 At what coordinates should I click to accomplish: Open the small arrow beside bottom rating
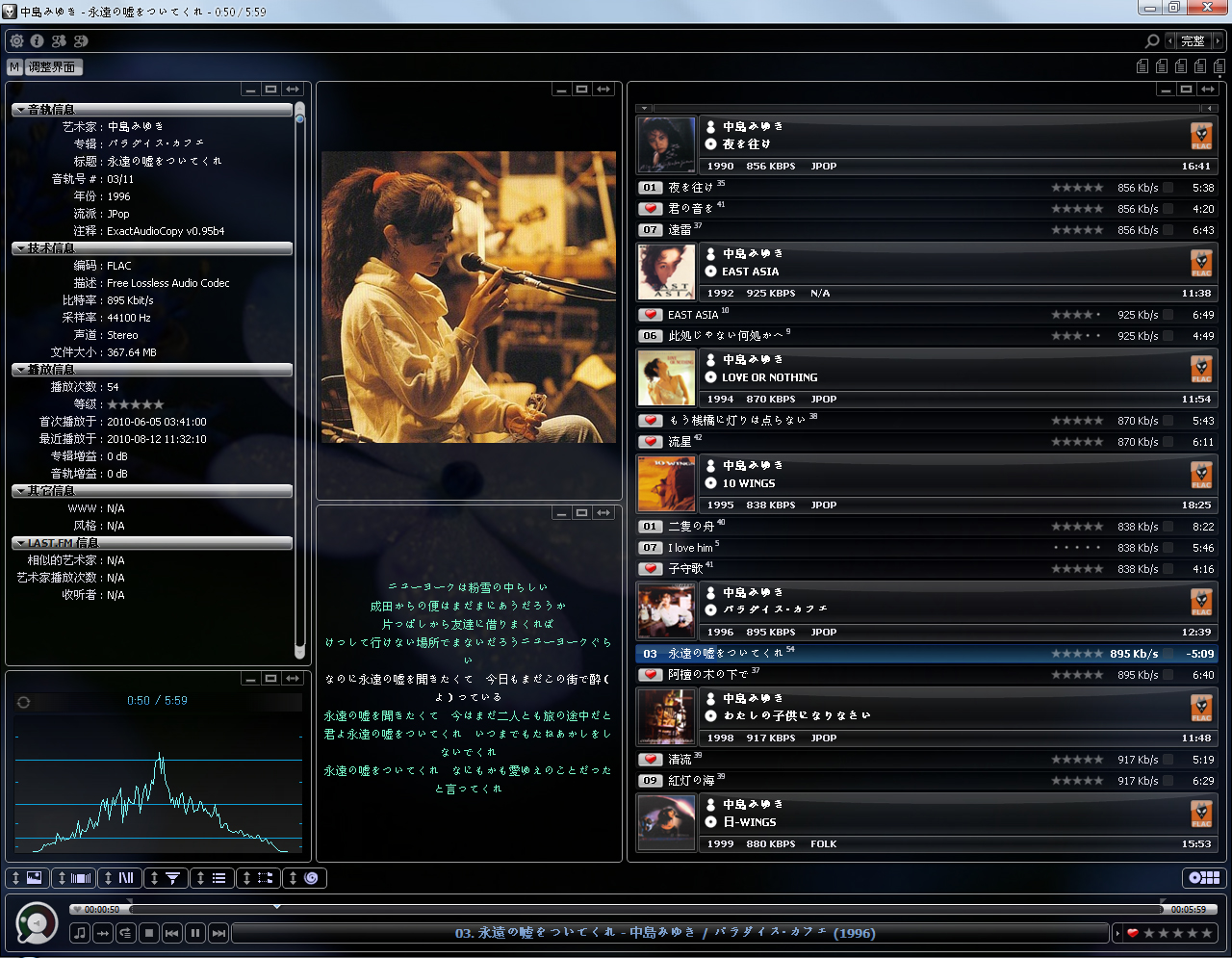pyautogui.click(x=1117, y=932)
